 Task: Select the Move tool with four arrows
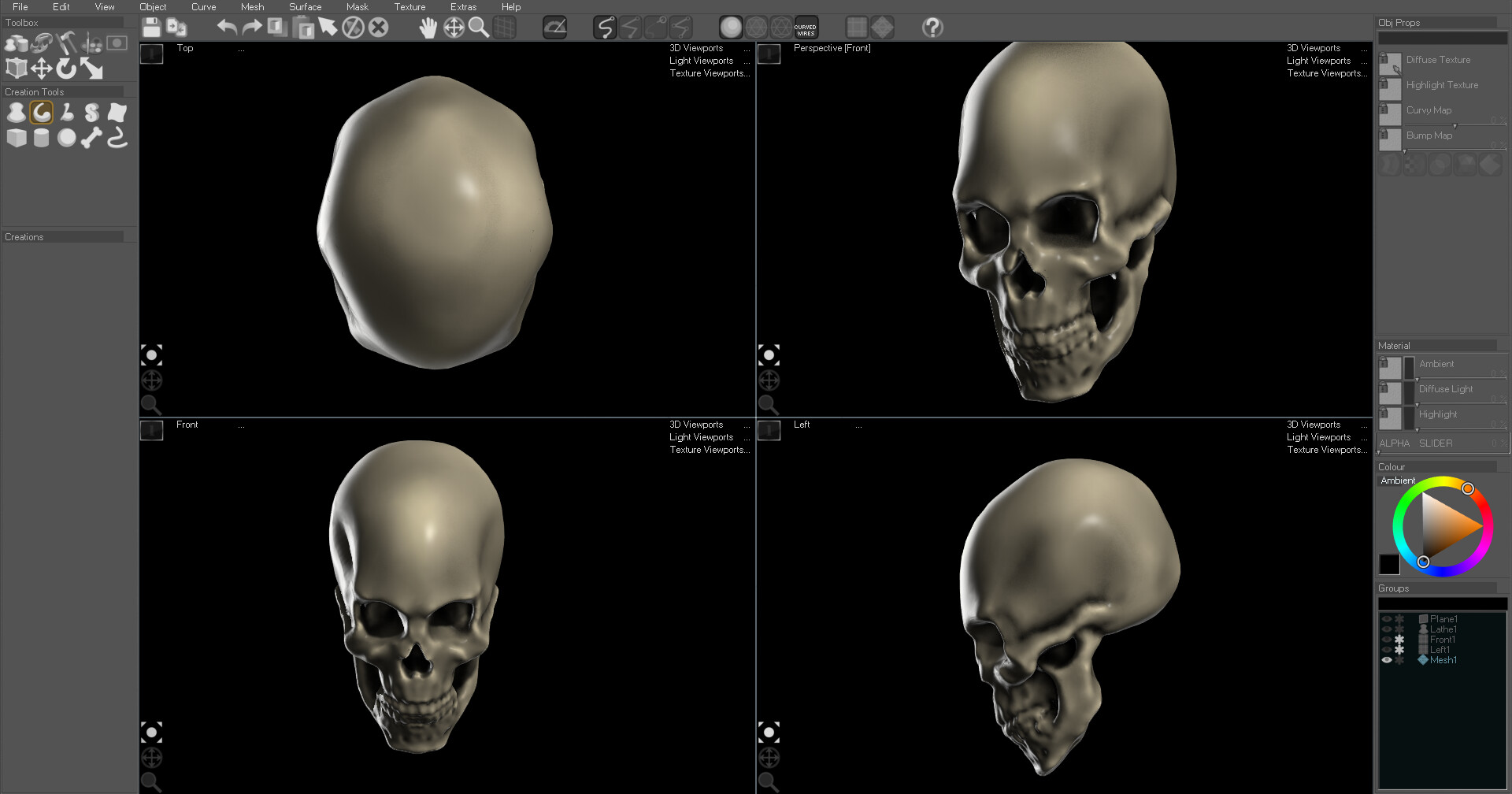pos(41,69)
